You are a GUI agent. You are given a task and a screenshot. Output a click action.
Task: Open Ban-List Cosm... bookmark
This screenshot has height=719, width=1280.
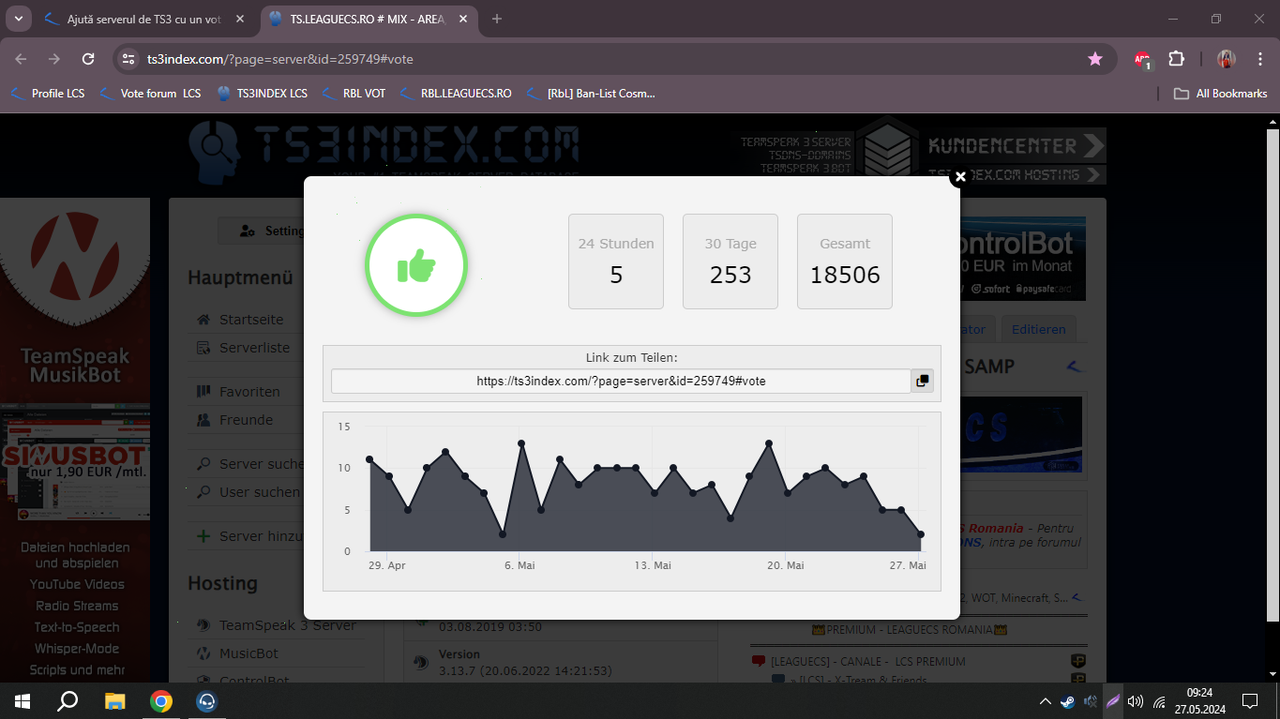(590, 93)
